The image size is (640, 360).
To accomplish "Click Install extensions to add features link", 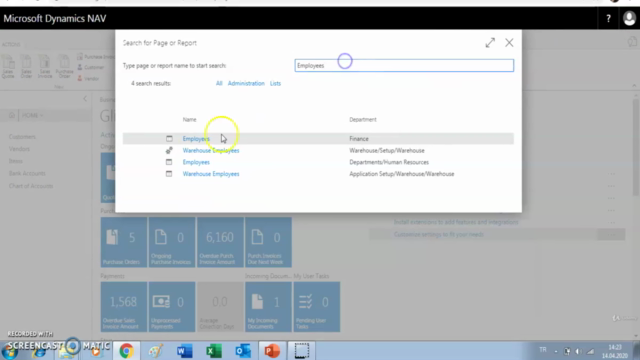I will (456, 222).
